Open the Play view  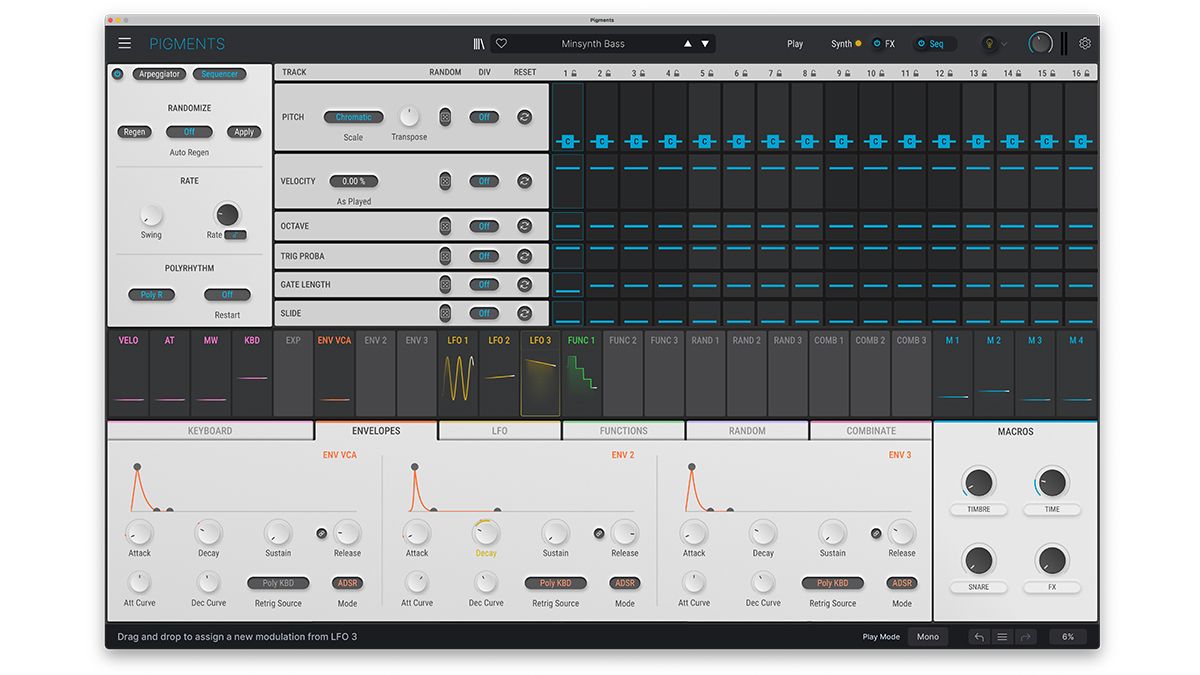click(x=795, y=44)
